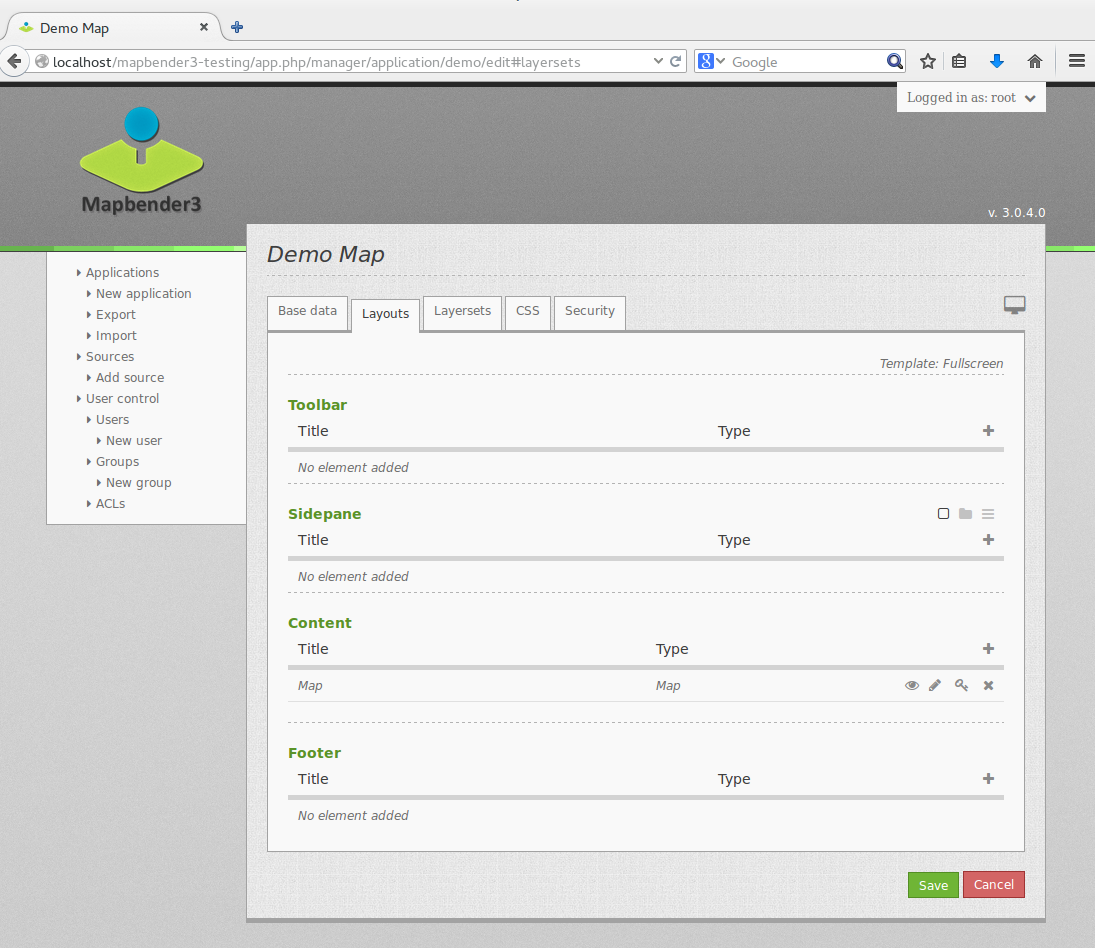Select the Sidepane square checkbox option
Screen dimensions: 1095x948
pos(943,514)
